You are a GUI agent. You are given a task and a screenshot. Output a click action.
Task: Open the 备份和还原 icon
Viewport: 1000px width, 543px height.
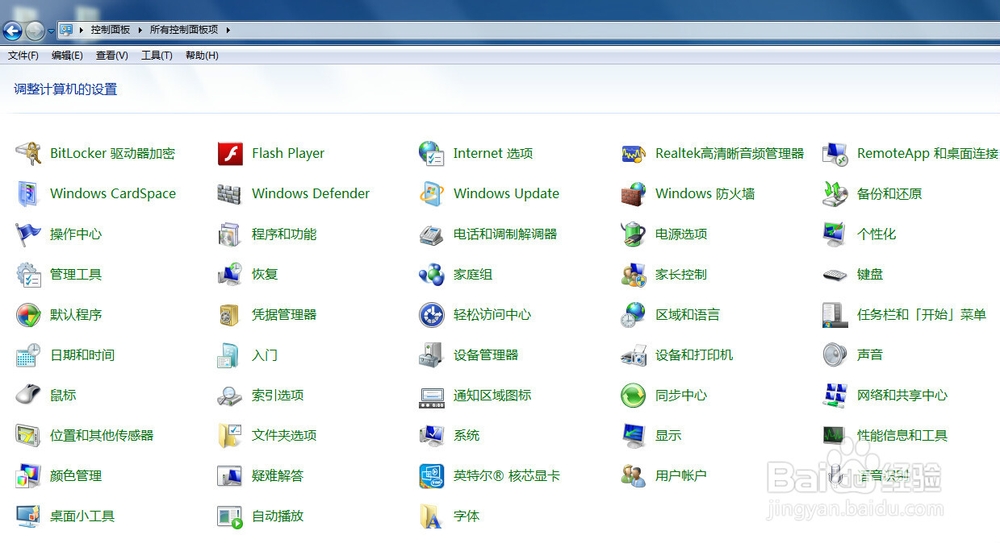click(x=835, y=194)
